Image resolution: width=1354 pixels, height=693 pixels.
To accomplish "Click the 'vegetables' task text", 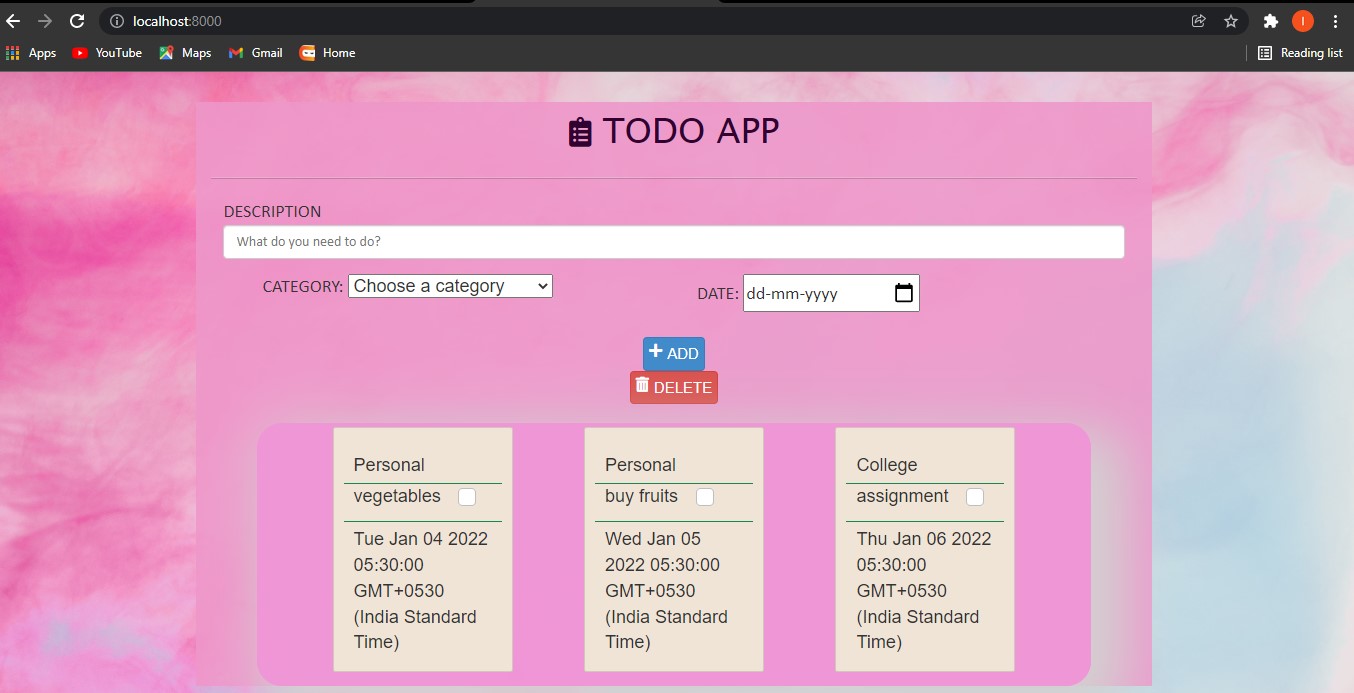I will (397, 496).
